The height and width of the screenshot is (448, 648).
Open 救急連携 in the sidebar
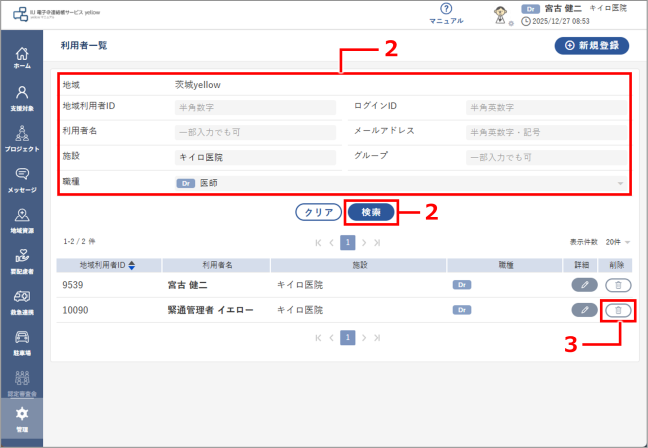click(22, 301)
